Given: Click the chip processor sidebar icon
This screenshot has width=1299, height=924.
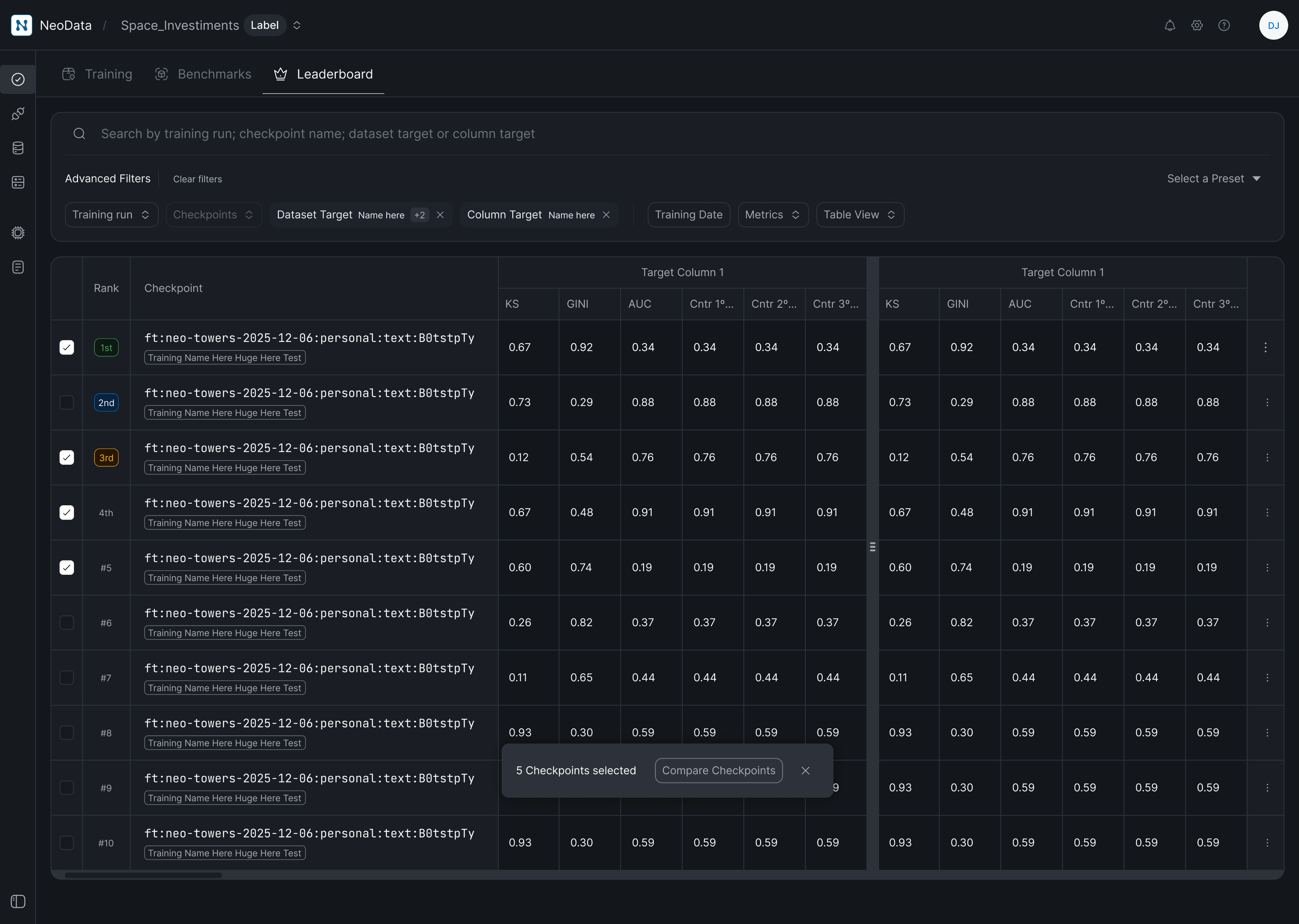Looking at the screenshot, I should pyautogui.click(x=18, y=233).
